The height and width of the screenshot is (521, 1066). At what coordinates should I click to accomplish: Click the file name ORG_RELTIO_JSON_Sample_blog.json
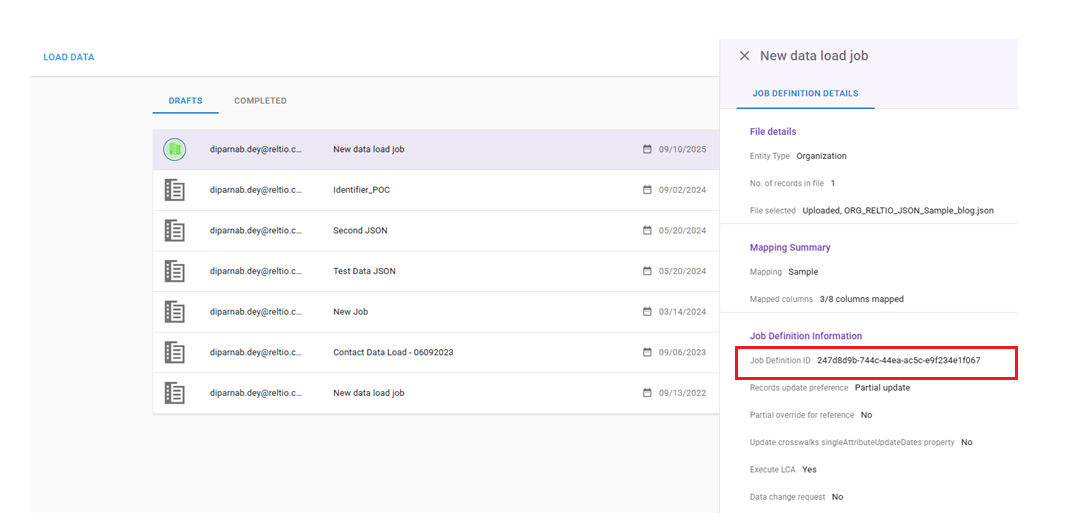click(x=919, y=211)
